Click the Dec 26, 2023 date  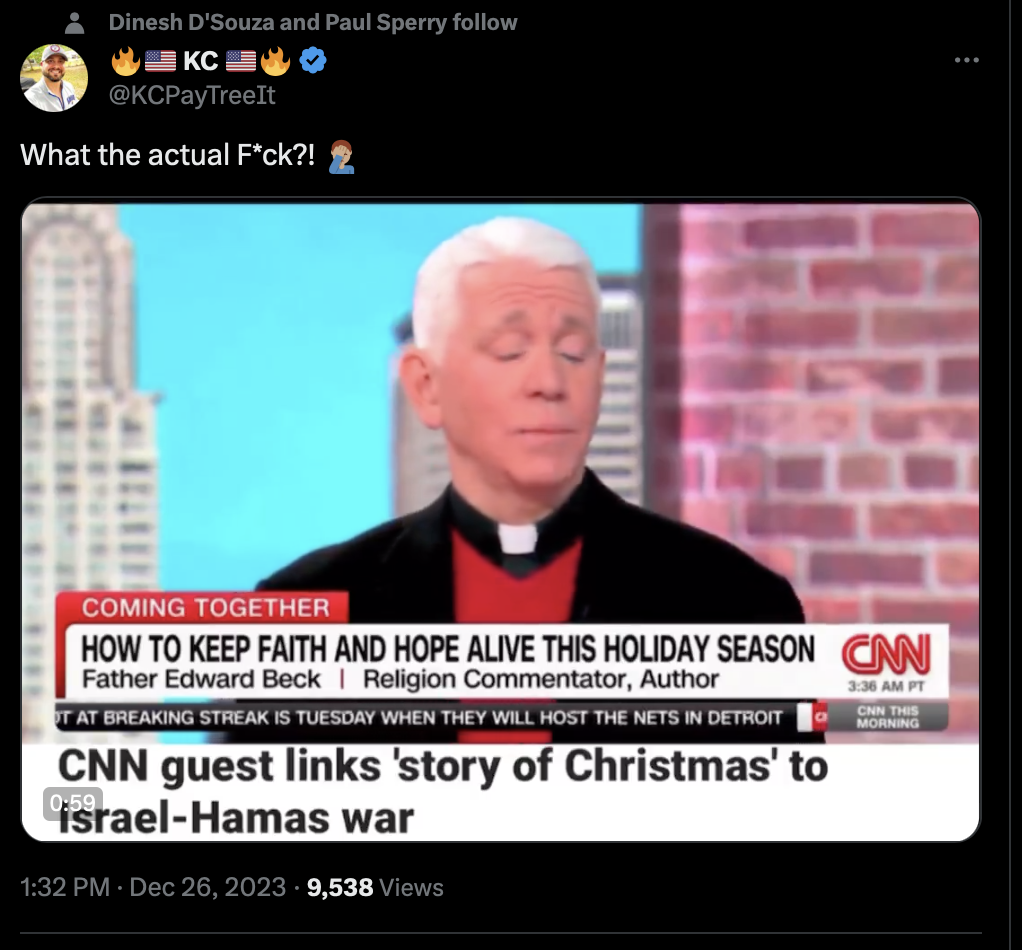click(x=208, y=887)
